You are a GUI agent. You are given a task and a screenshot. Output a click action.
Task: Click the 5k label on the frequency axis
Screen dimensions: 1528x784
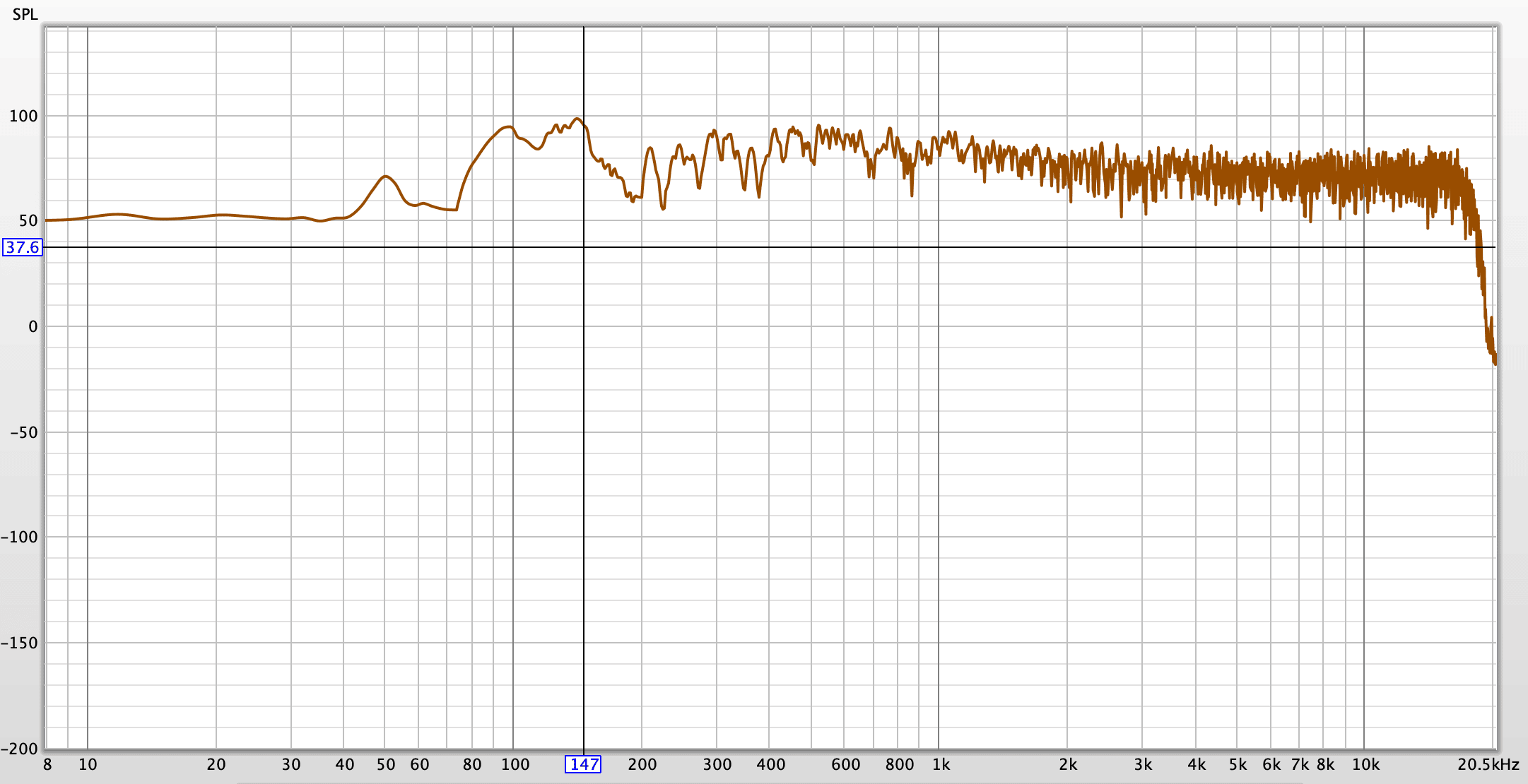(1238, 764)
